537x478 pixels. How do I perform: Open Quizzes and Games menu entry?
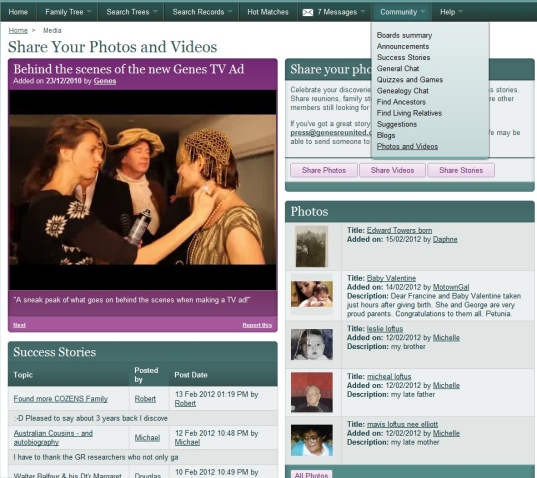(x=410, y=80)
